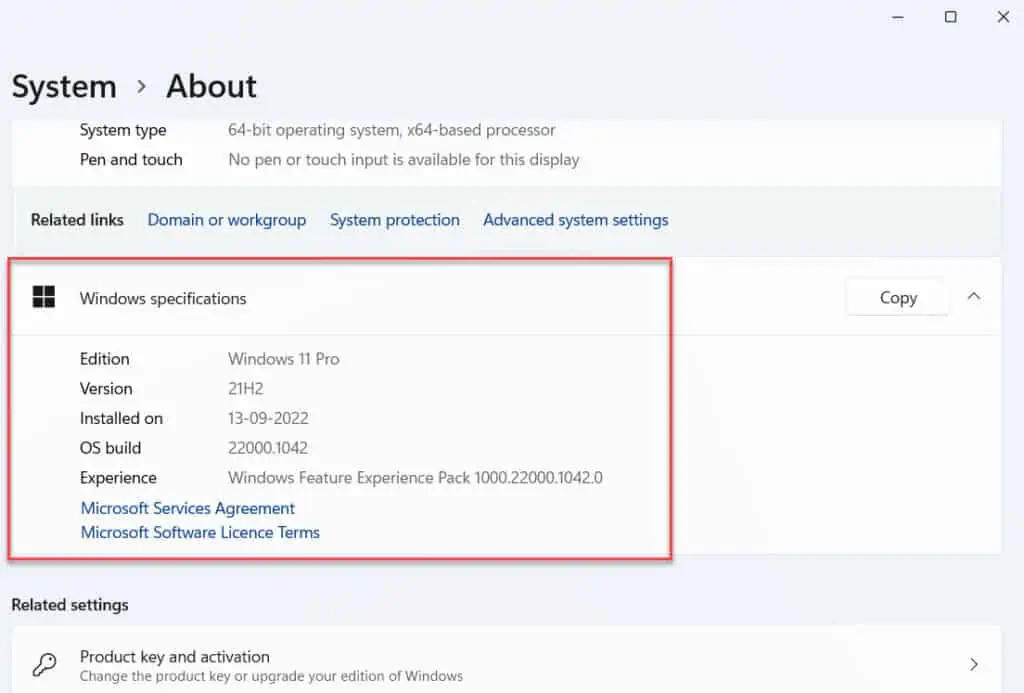Click the key icon for Product key and activation

[x=44, y=664]
